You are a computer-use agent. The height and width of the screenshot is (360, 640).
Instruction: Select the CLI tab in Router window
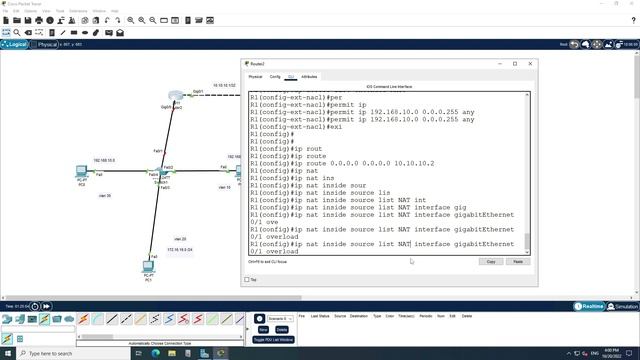click(x=291, y=77)
